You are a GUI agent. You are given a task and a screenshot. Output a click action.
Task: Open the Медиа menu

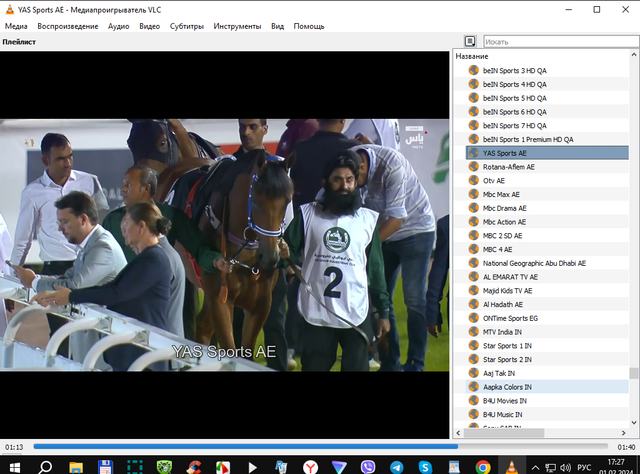pyautogui.click(x=16, y=26)
